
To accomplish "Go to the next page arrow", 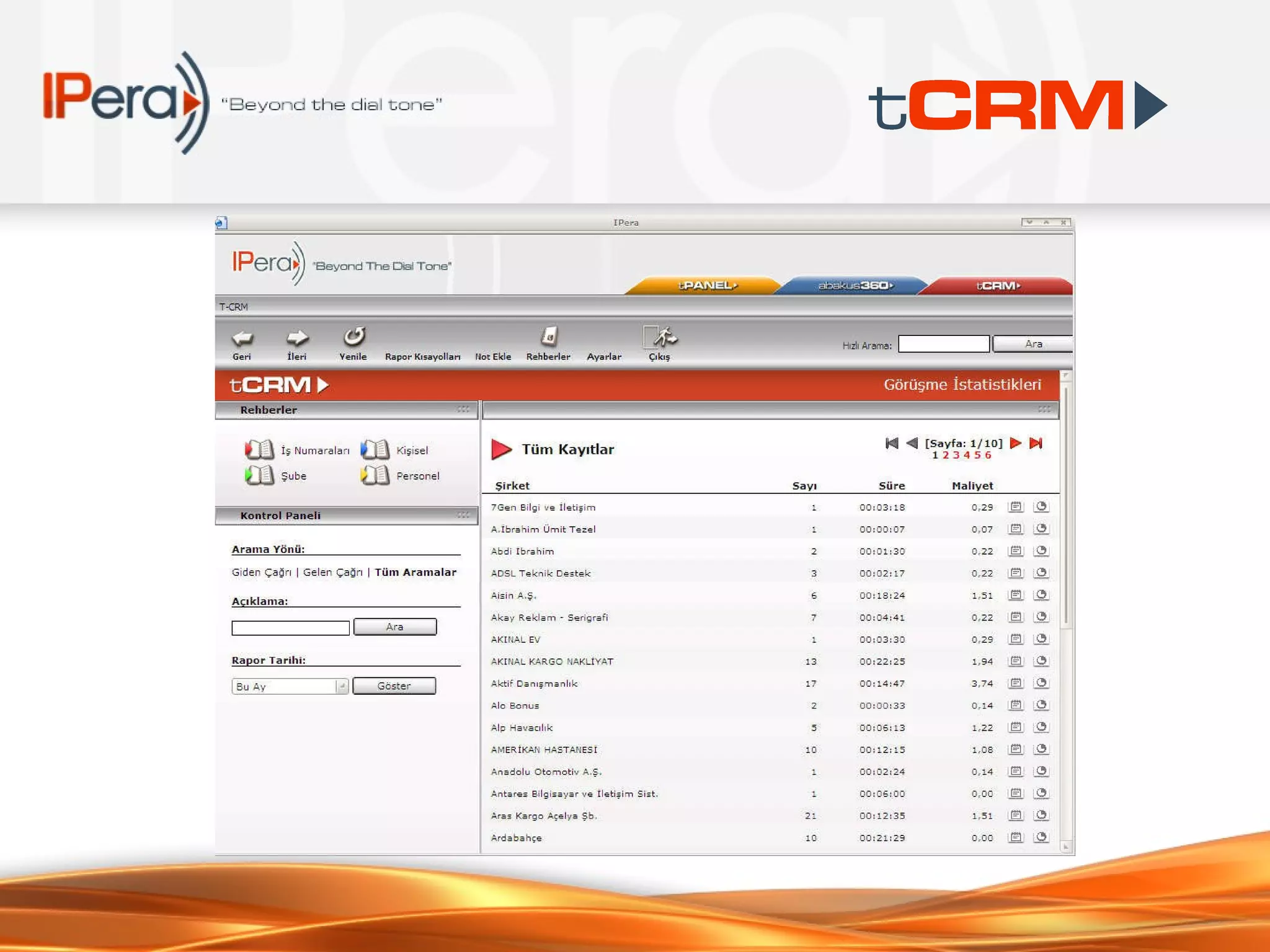I will [x=1015, y=443].
